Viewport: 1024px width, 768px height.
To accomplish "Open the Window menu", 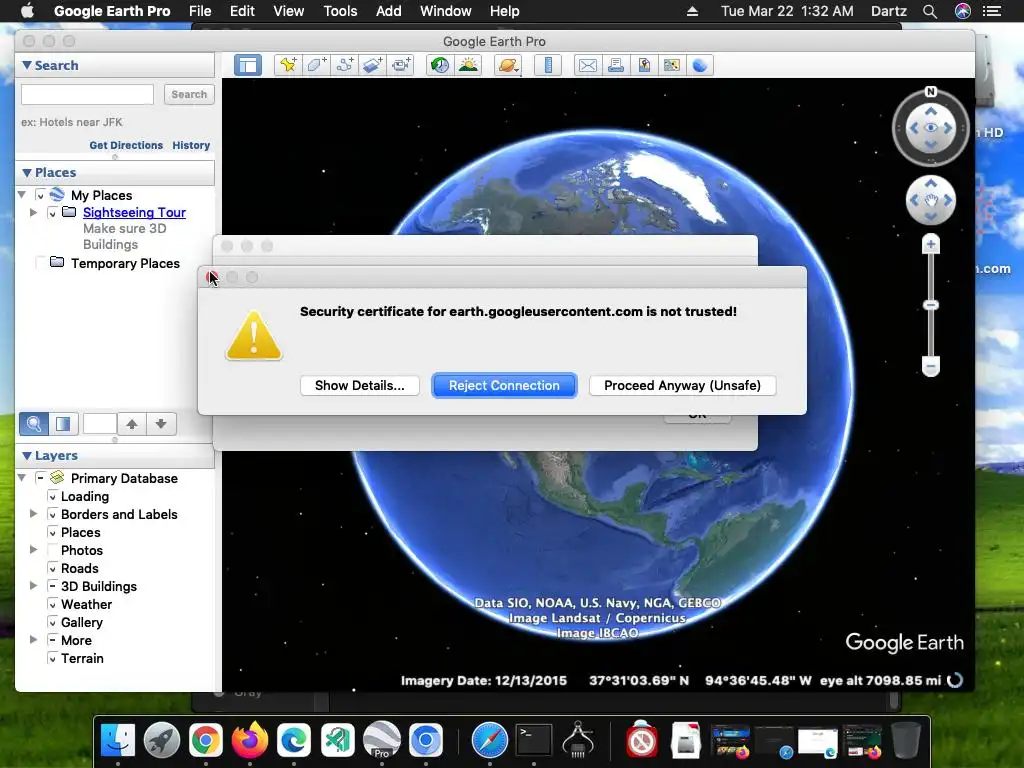I will pyautogui.click(x=445, y=11).
